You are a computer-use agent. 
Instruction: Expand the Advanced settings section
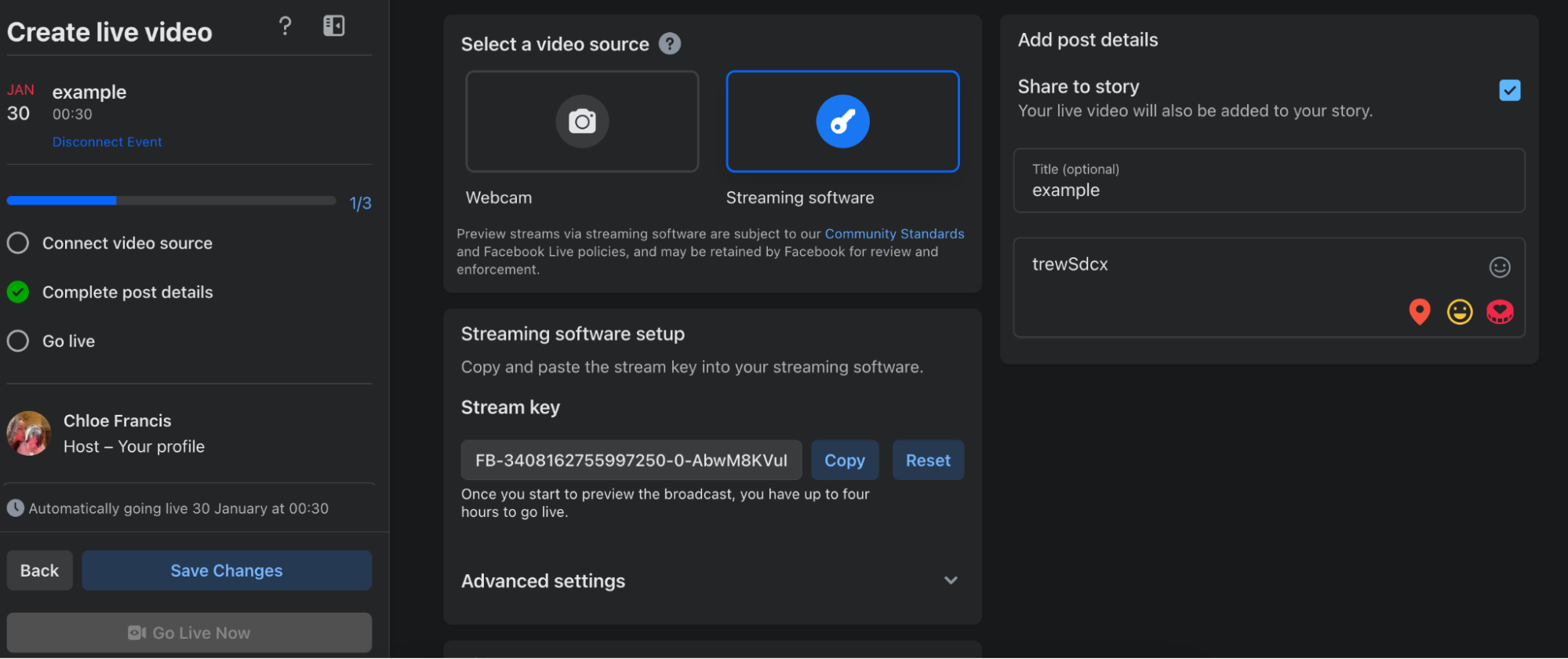pyautogui.click(x=950, y=581)
